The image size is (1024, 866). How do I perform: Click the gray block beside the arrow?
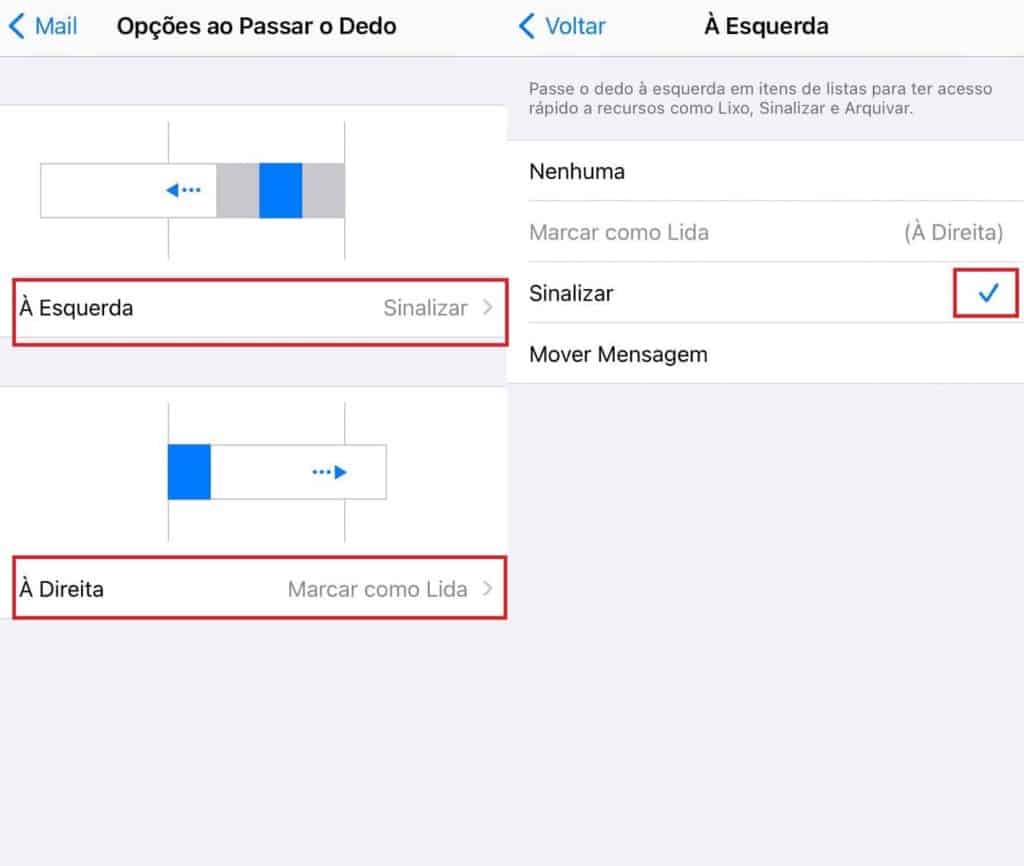pos(238,190)
